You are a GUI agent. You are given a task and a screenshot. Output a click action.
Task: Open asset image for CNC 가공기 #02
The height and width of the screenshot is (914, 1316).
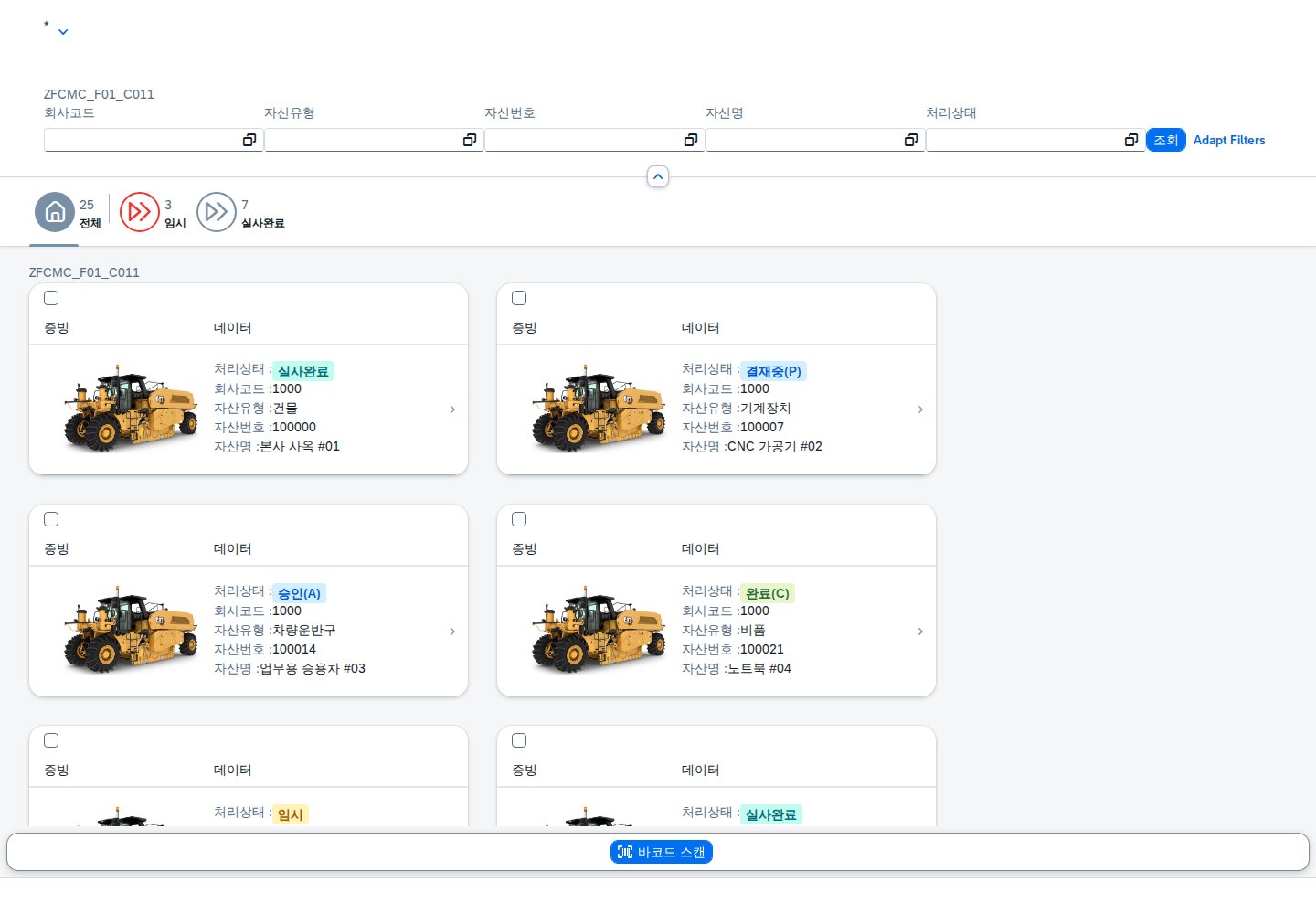coord(599,409)
